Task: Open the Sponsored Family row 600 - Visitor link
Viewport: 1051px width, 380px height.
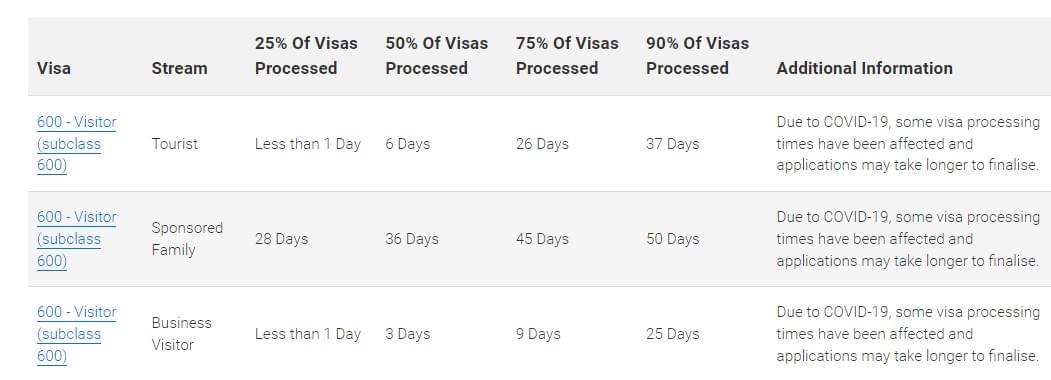Action: coord(76,239)
